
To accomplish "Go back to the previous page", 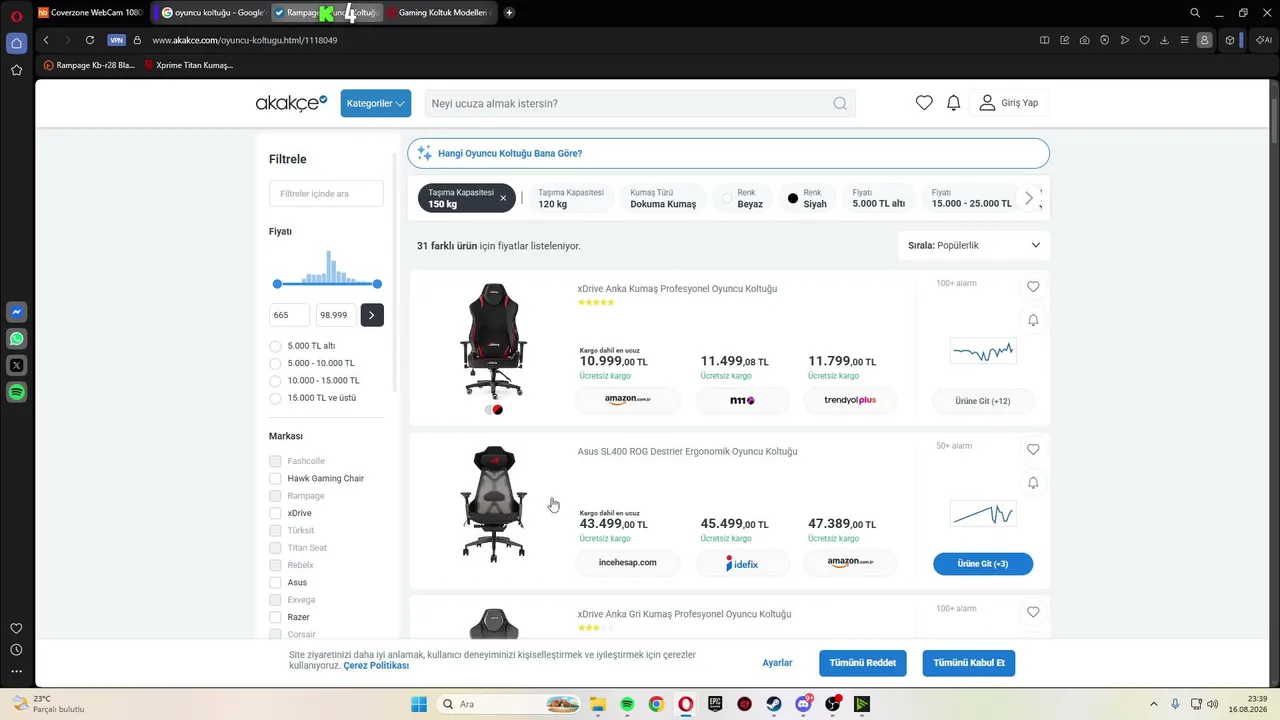I will (x=46, y=40).
